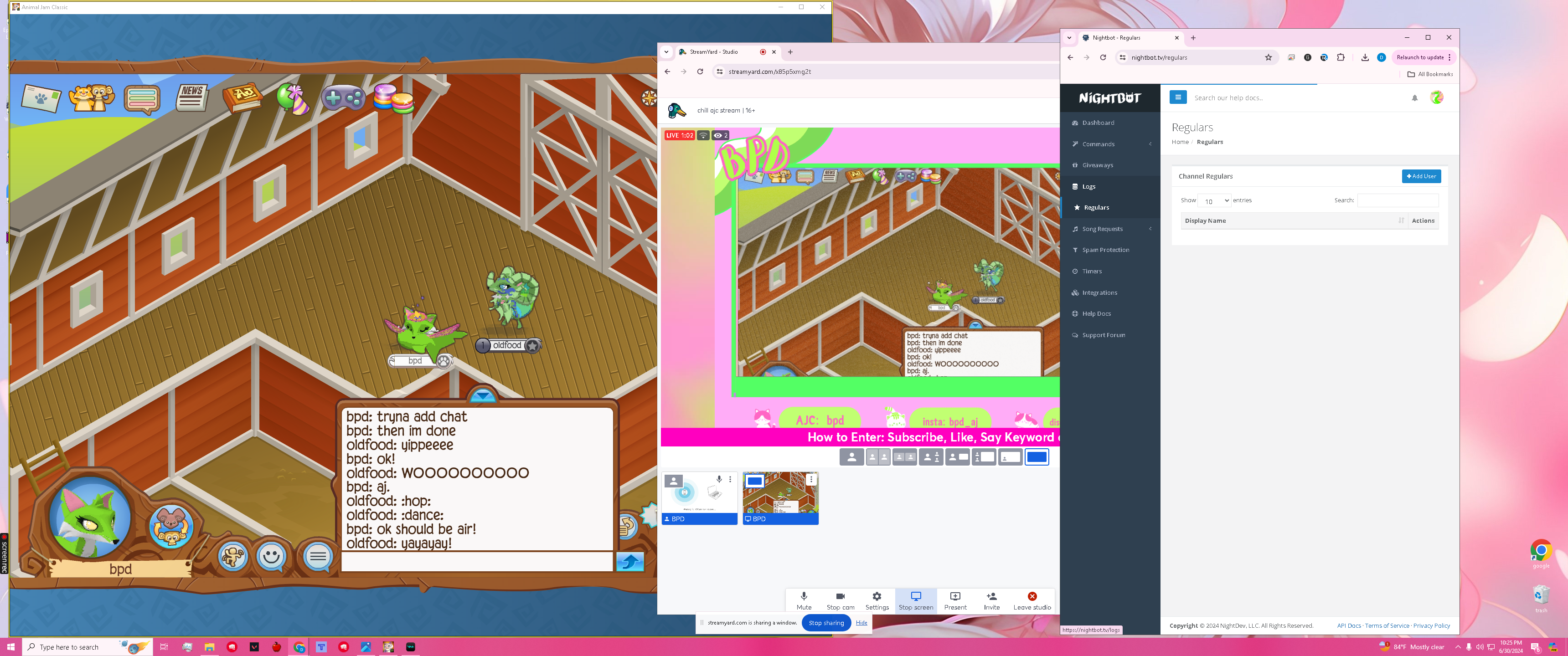The width and height of the screenshot is (1568, 656).
Task: Mute the microphone in StreamYard
Action: coord(804,600)
